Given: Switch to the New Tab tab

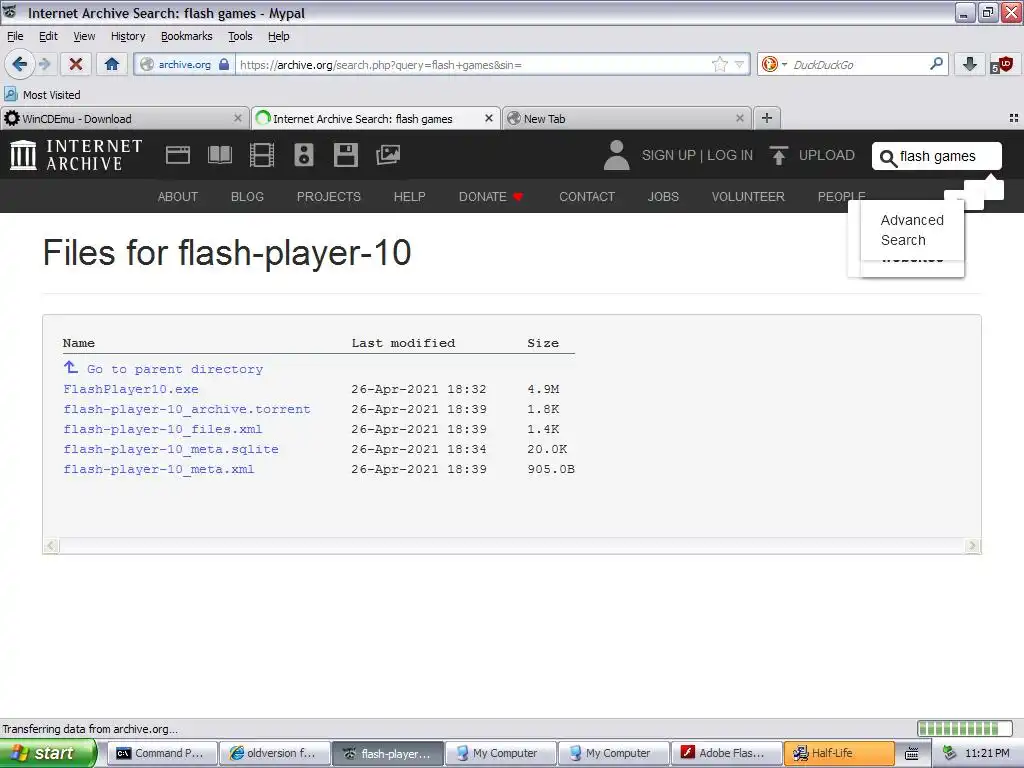Looking at the screenshot, I should [x=627, y=118].
